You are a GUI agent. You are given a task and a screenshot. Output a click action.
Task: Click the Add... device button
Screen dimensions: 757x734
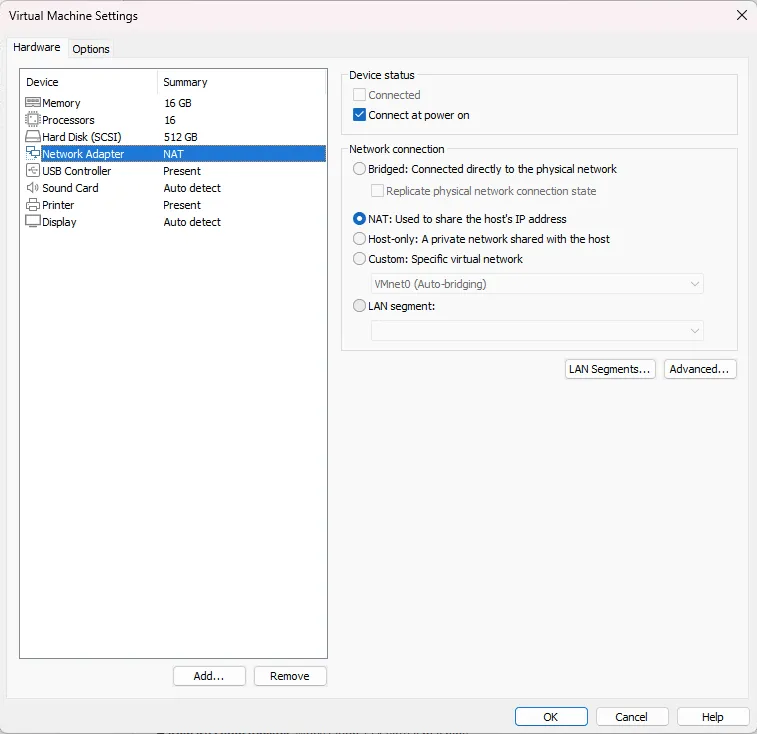point(209,676)
